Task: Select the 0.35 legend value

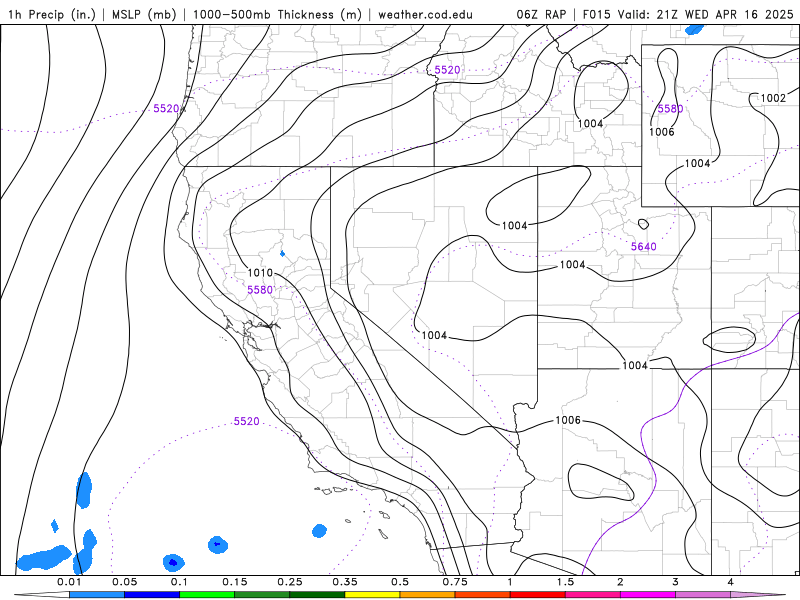Action: click(345, 582)
